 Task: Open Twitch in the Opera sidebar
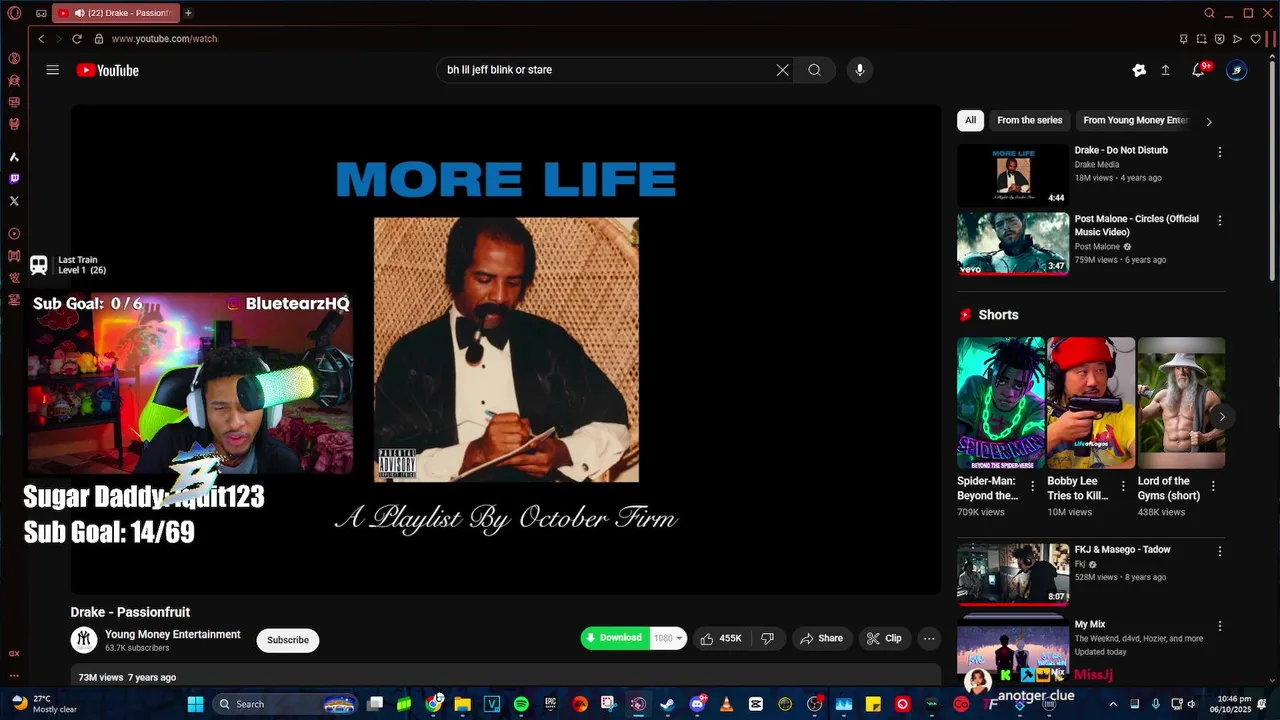14,179
